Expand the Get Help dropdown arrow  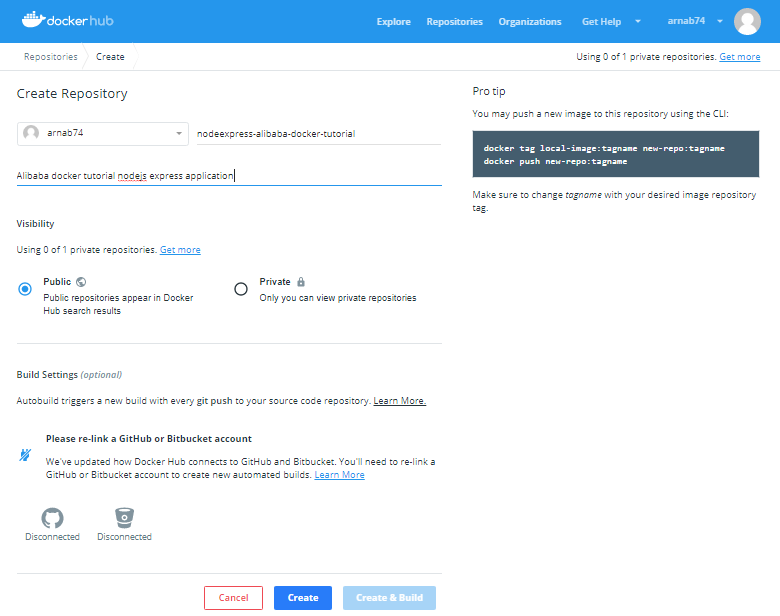tap(638, 21)
